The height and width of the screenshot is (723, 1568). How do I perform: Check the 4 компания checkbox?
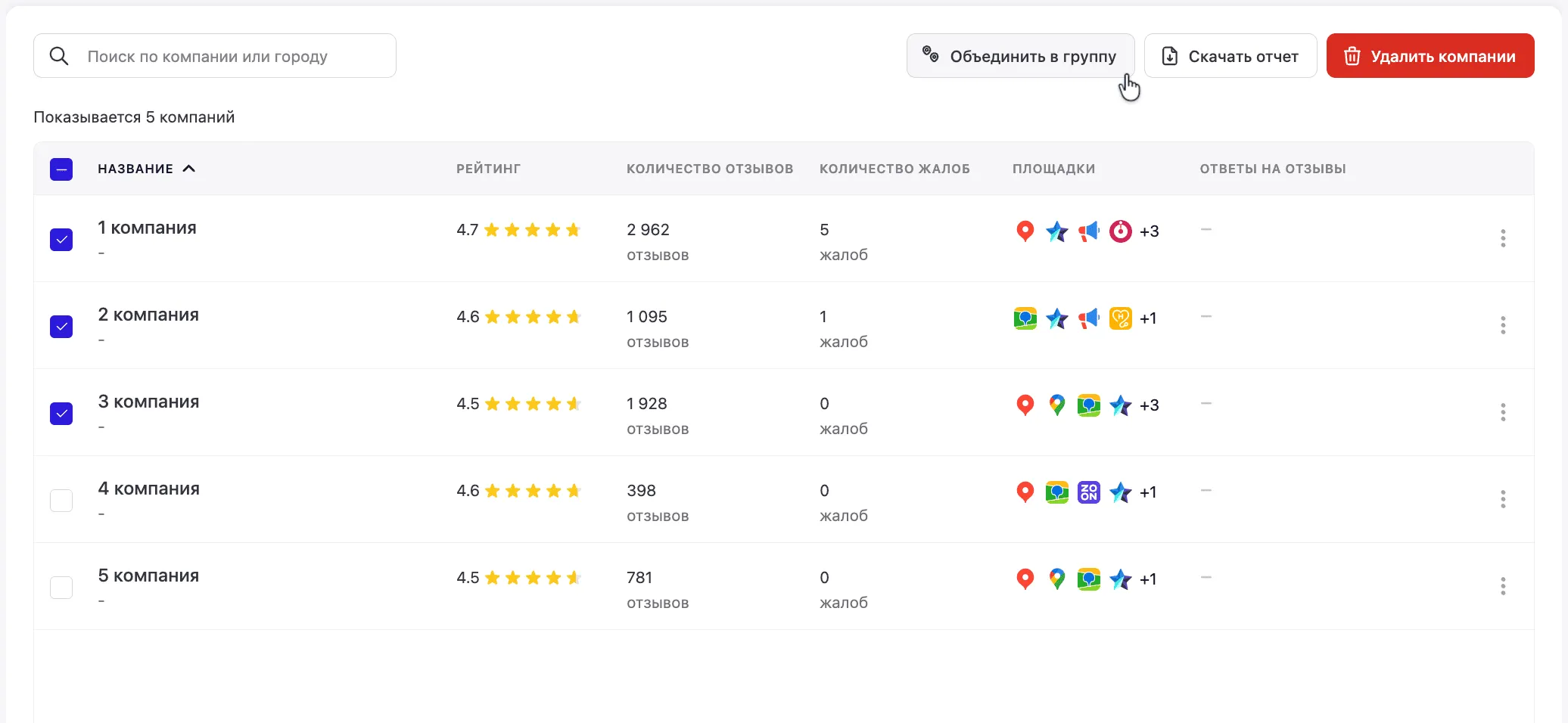[61, 500]
